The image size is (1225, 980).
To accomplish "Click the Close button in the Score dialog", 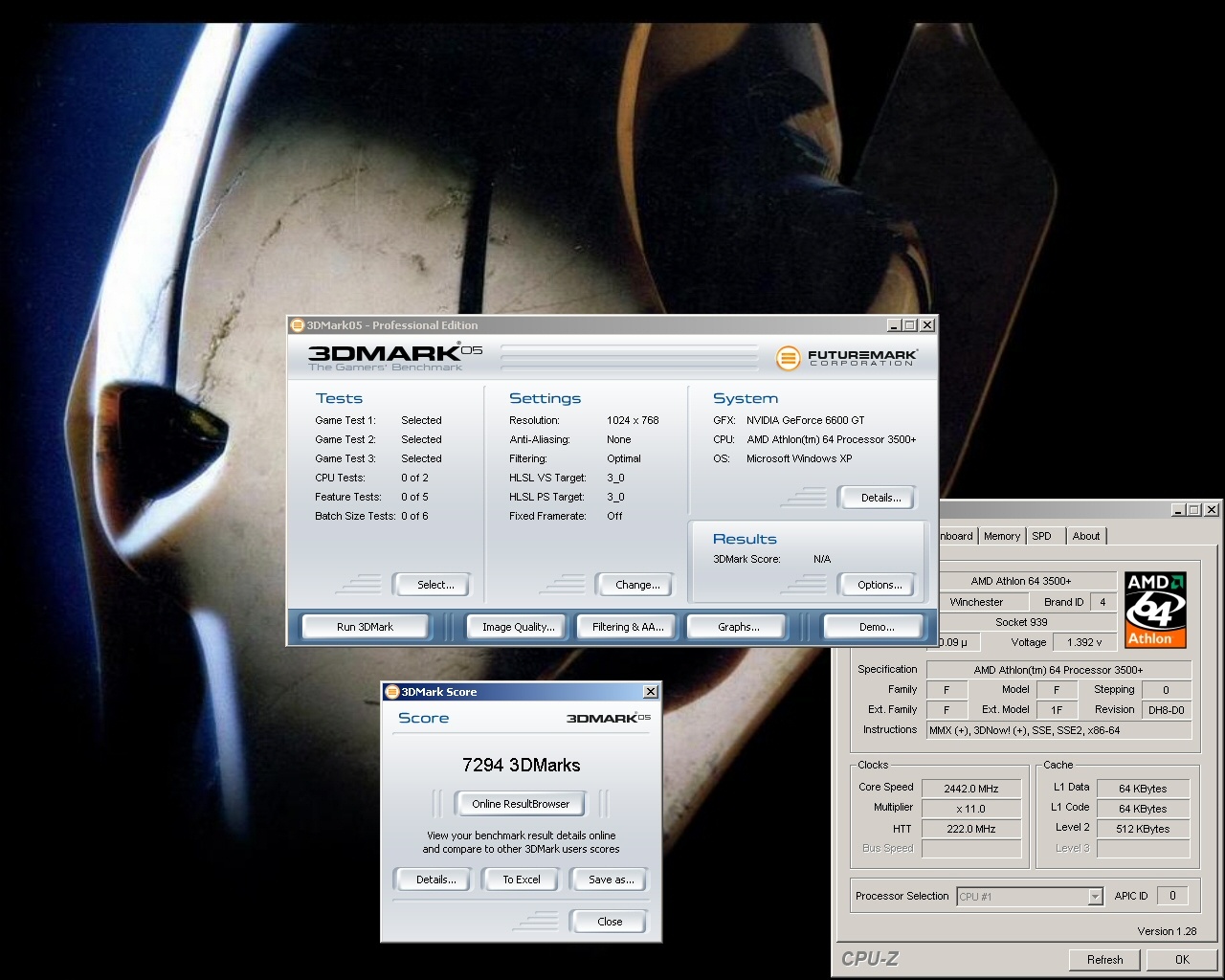I will pos(610,922).
